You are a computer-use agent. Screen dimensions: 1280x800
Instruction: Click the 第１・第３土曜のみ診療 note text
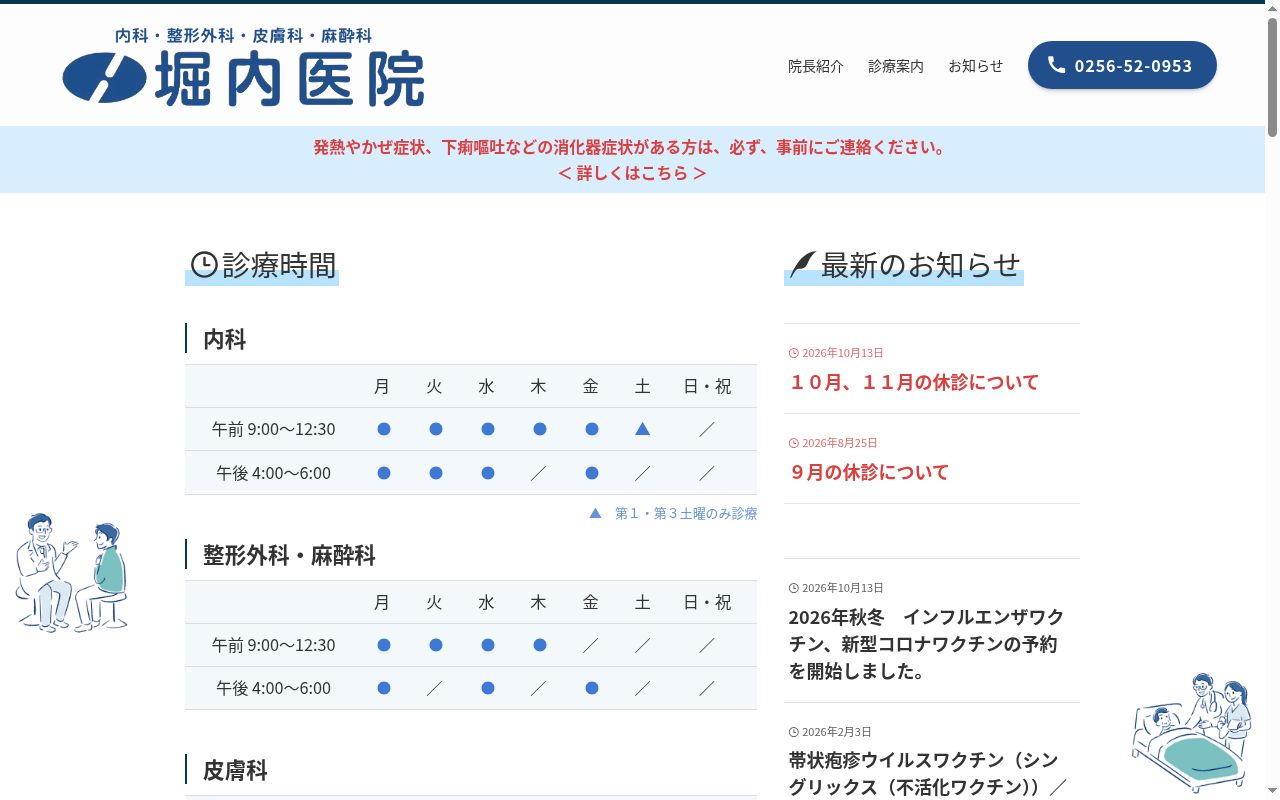pyautogui.click(x=686, y=513)
